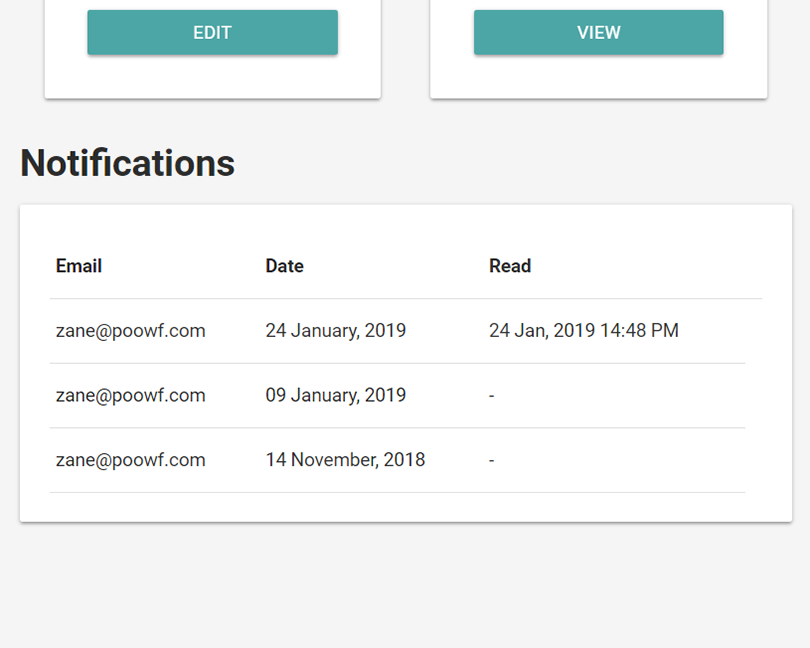Select the email in the 24 January row
Screen dimensions: 810x648
pyautogui.click(x=131, y=331)
